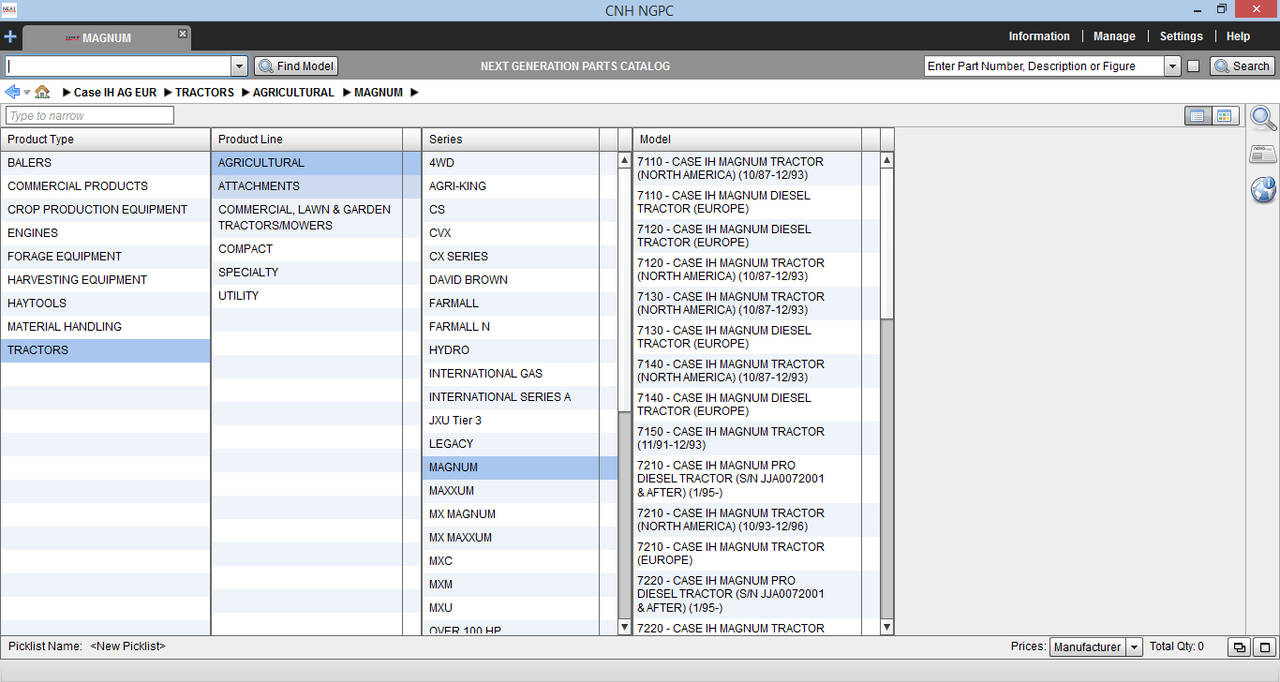The height and width of the screenshot is (682, 1280).
Task: Click the Model column header
Action: [x=746, y=140]
